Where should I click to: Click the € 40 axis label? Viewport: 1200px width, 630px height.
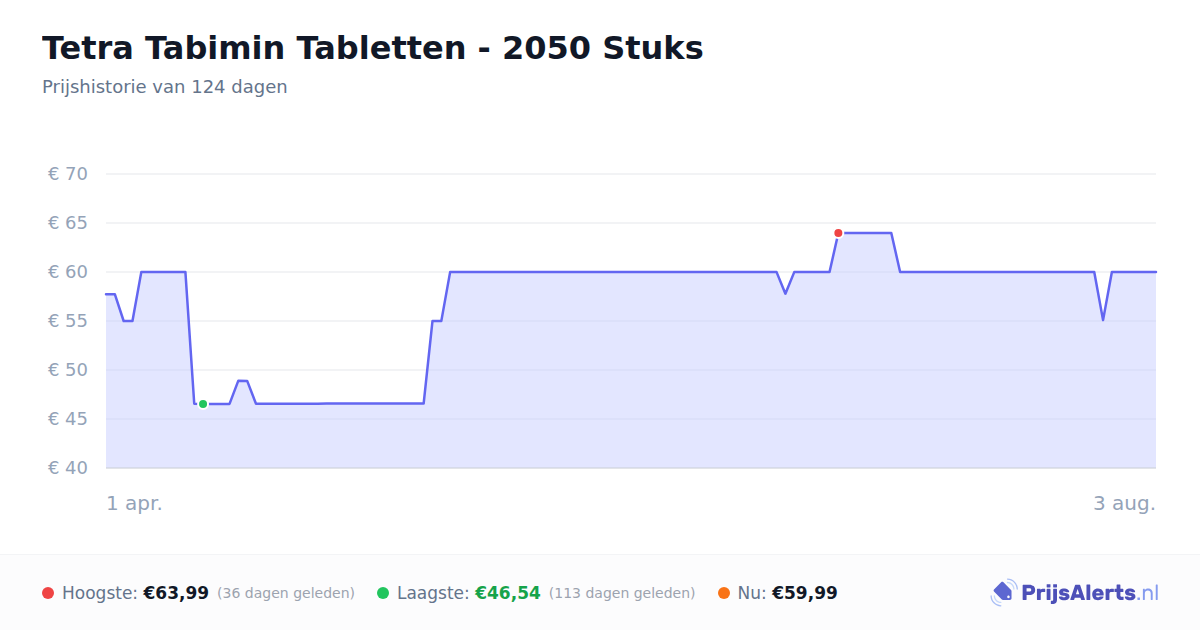(68, 468)
